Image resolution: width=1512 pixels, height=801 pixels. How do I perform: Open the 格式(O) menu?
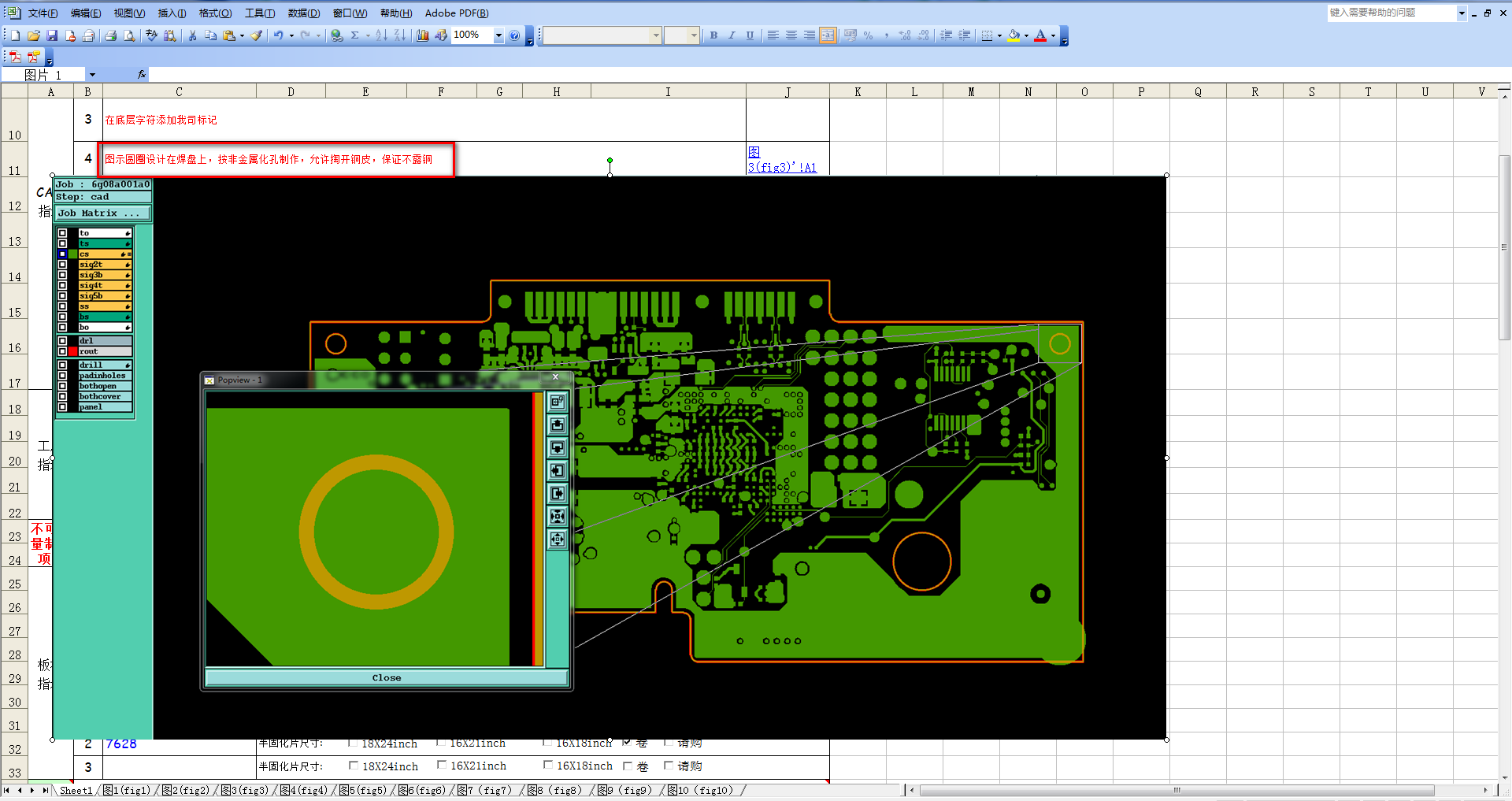click(x=215, y=13)
